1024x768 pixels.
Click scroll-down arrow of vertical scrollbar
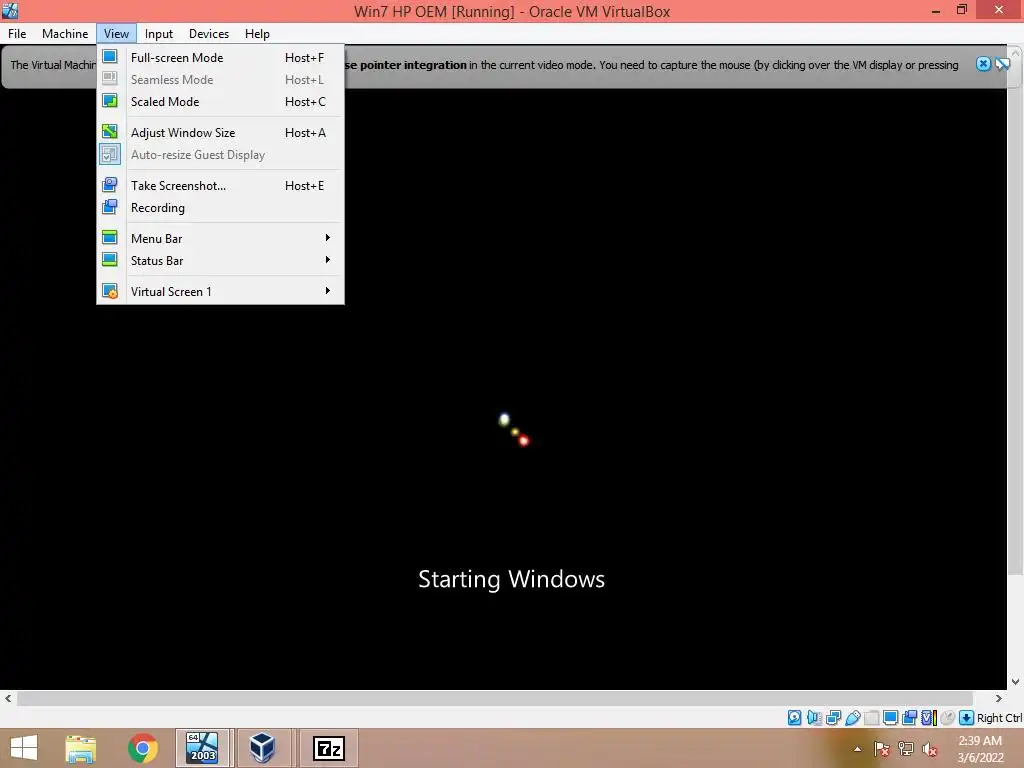[1016, 682]
